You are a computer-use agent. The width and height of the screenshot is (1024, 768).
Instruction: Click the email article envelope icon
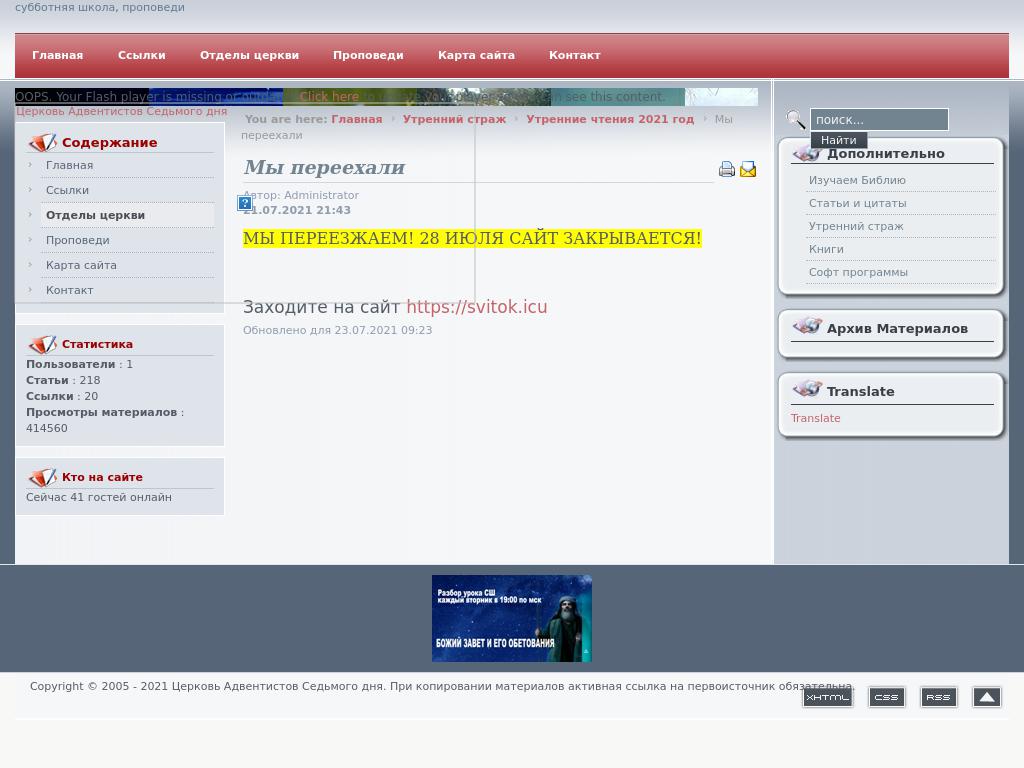(748, 170)
